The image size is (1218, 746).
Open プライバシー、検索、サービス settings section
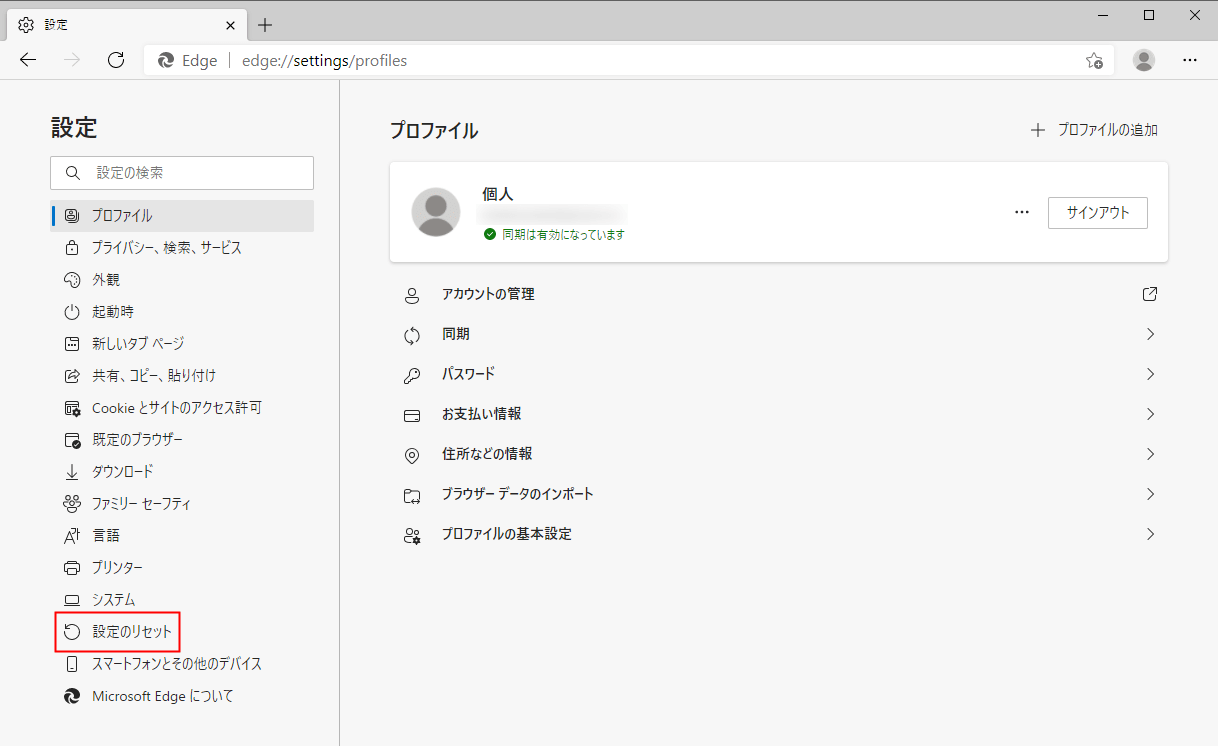pyautogui.click(x=182, y=248)
